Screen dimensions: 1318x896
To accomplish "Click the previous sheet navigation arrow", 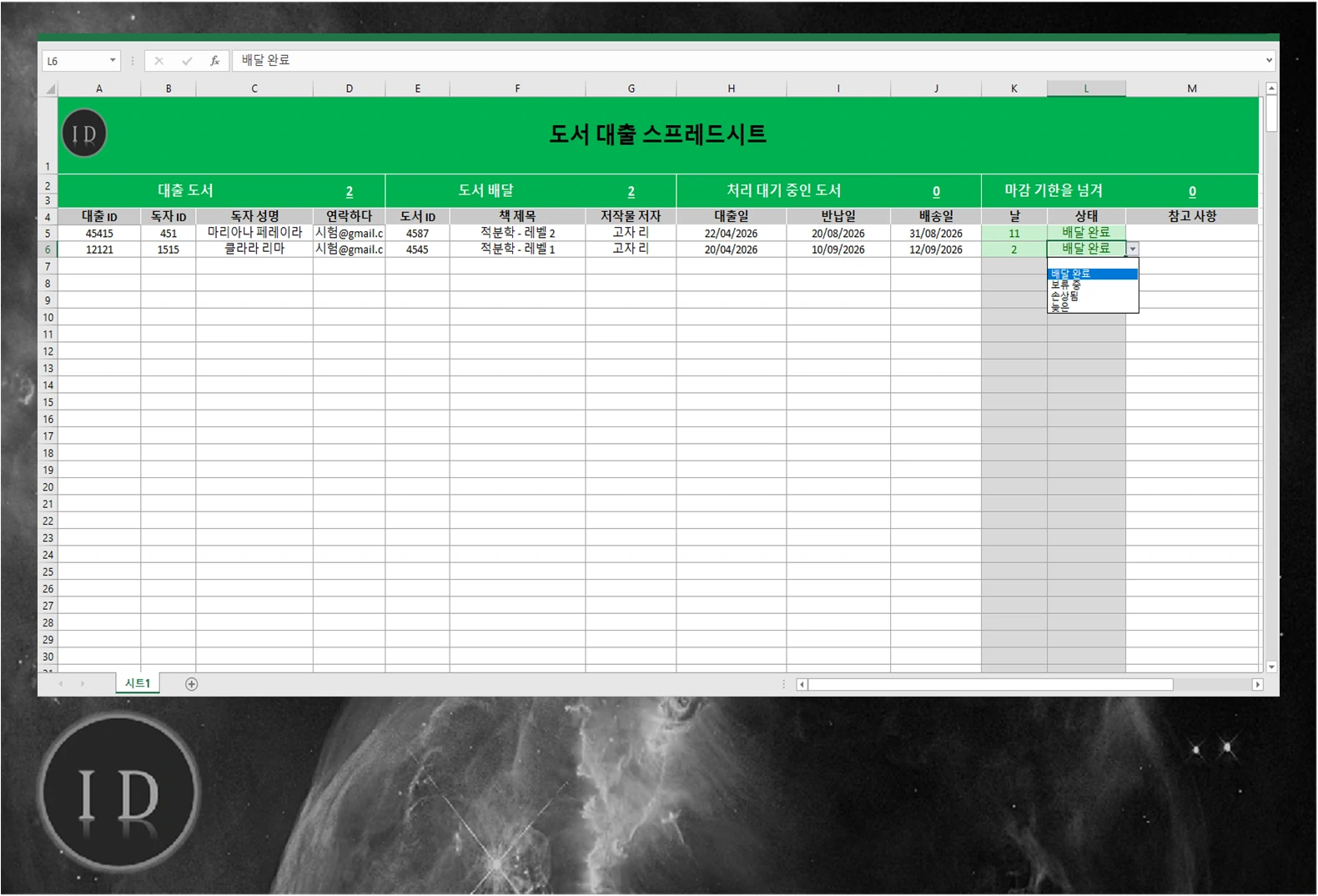I will (x=61, y=684).
